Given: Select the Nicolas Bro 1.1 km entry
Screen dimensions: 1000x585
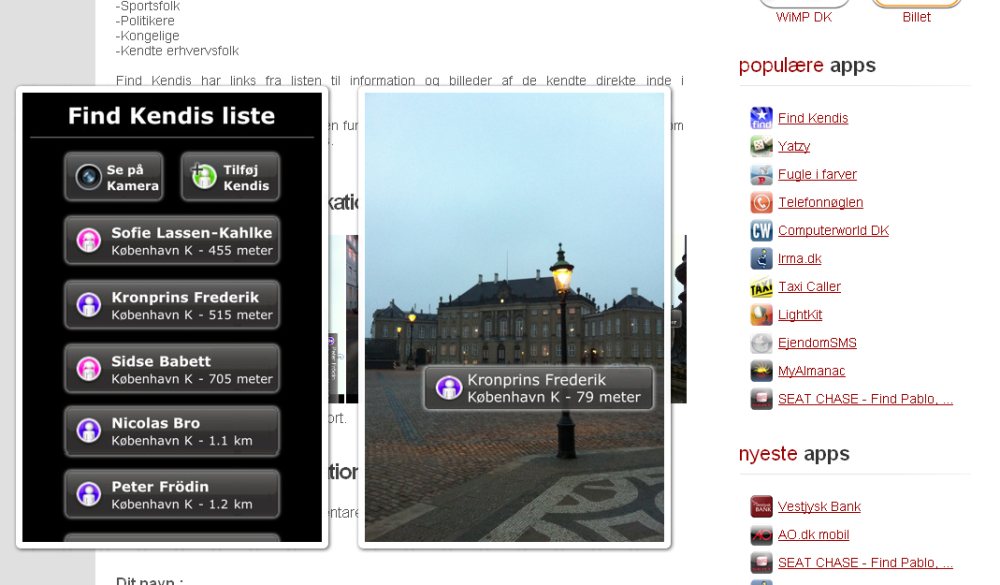Looking at the screenshot, I should point(172,431).
